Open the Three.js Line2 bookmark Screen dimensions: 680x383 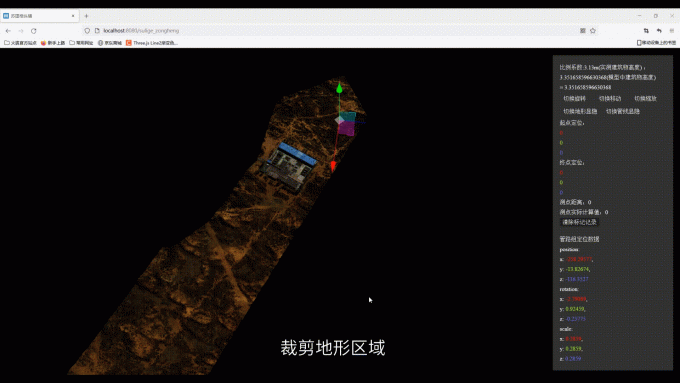[x=152, y=43]
